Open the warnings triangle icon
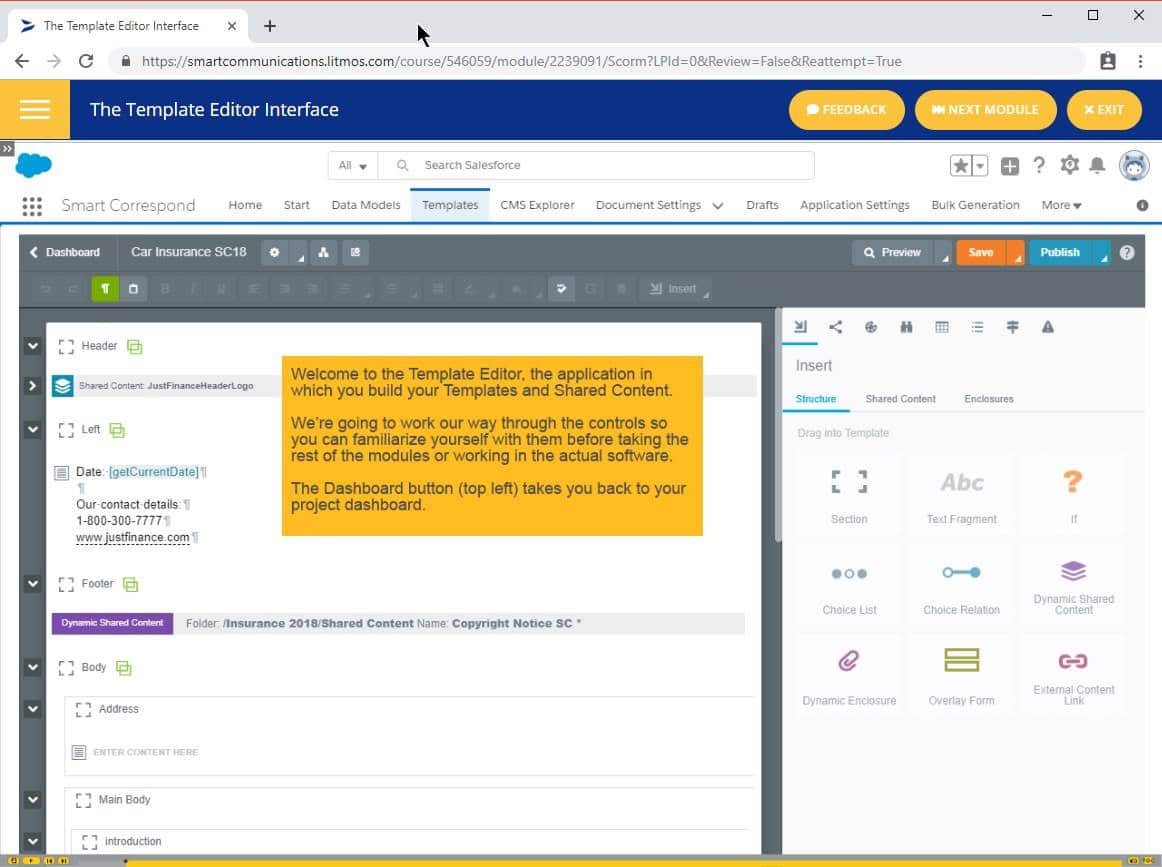This screenshot has height=867, width=1162. click(x=1047, y=327)
